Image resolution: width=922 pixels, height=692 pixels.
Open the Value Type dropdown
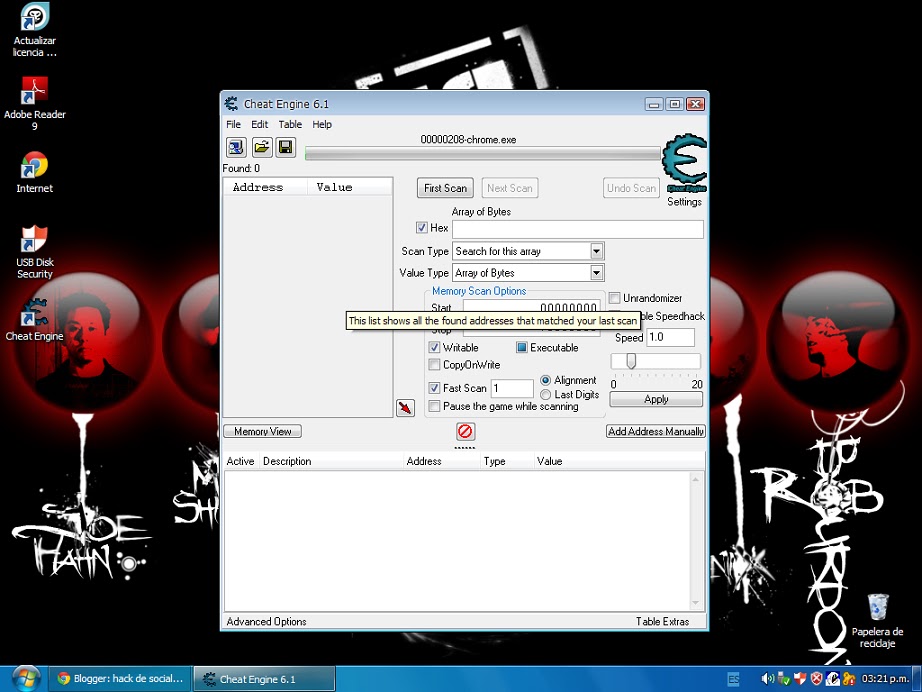point(596,272)
